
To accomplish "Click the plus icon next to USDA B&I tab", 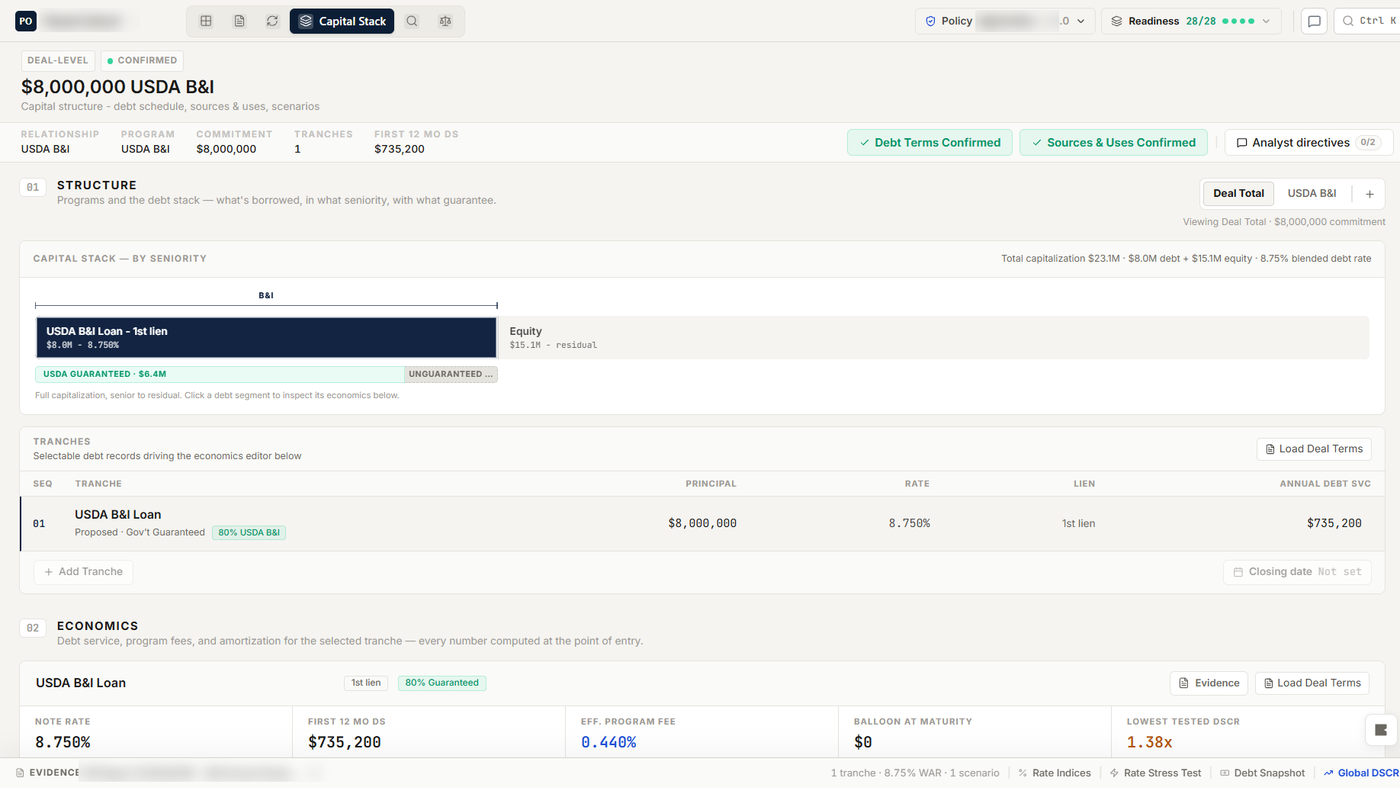I will tap(1370, 194).
